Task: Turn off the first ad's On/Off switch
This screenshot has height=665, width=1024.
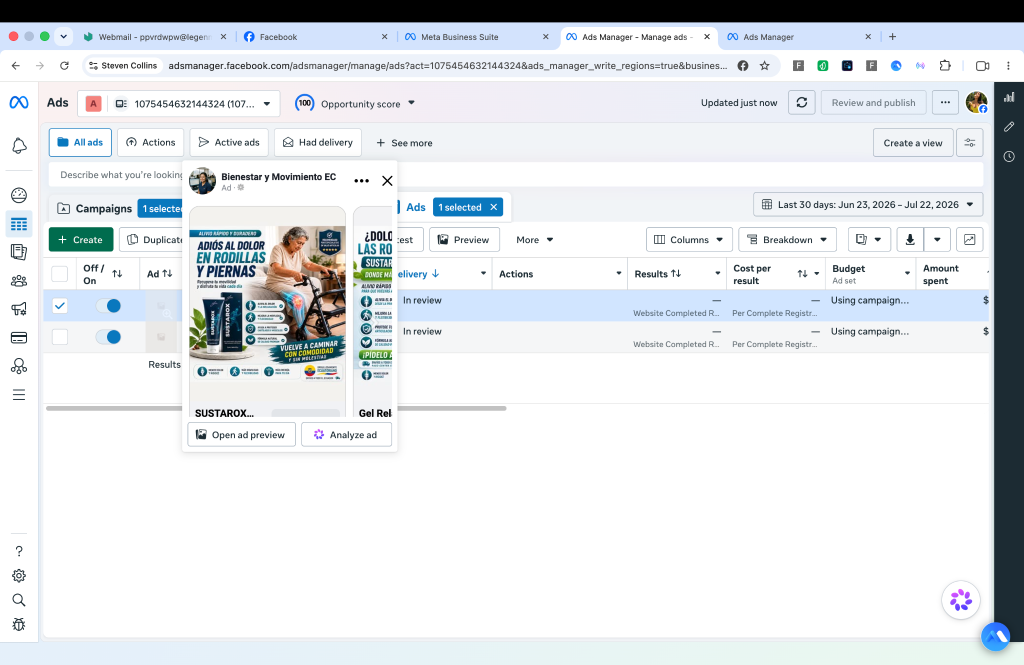Action: coord(108,306)
